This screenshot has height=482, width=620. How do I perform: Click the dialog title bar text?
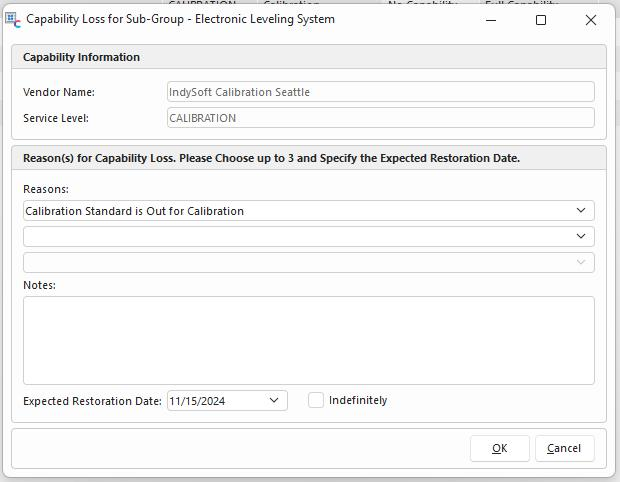[180, 20]
